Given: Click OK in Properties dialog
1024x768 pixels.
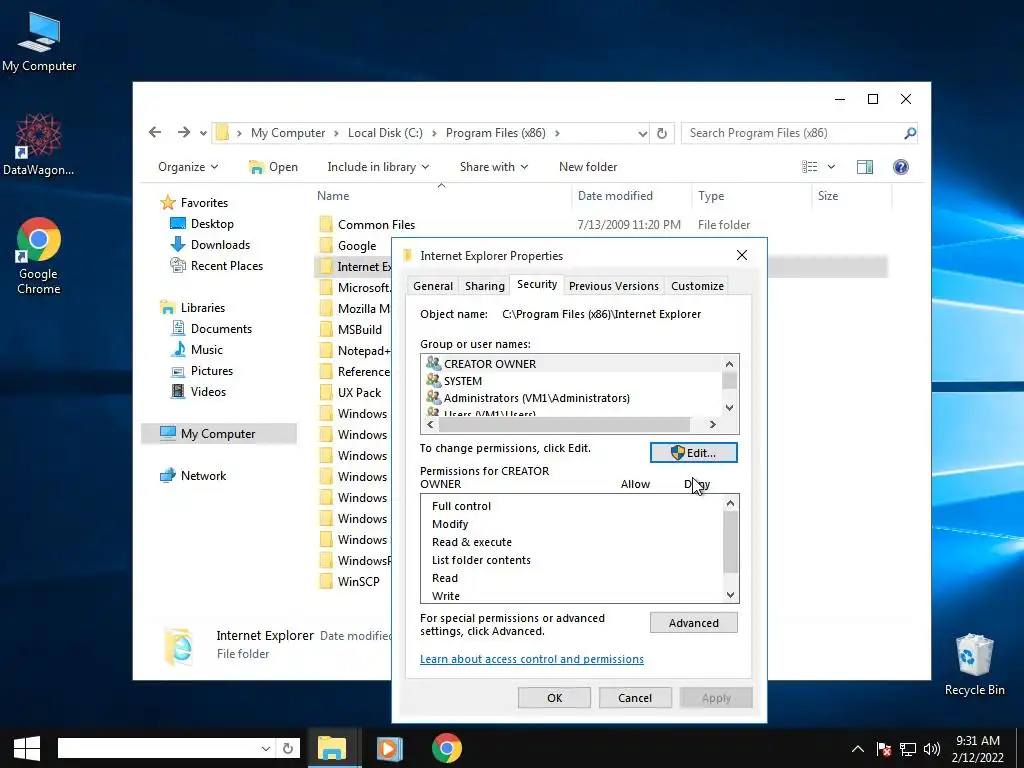Looking at the screenshot, I should pyautogui.click(x=554, y=697).
